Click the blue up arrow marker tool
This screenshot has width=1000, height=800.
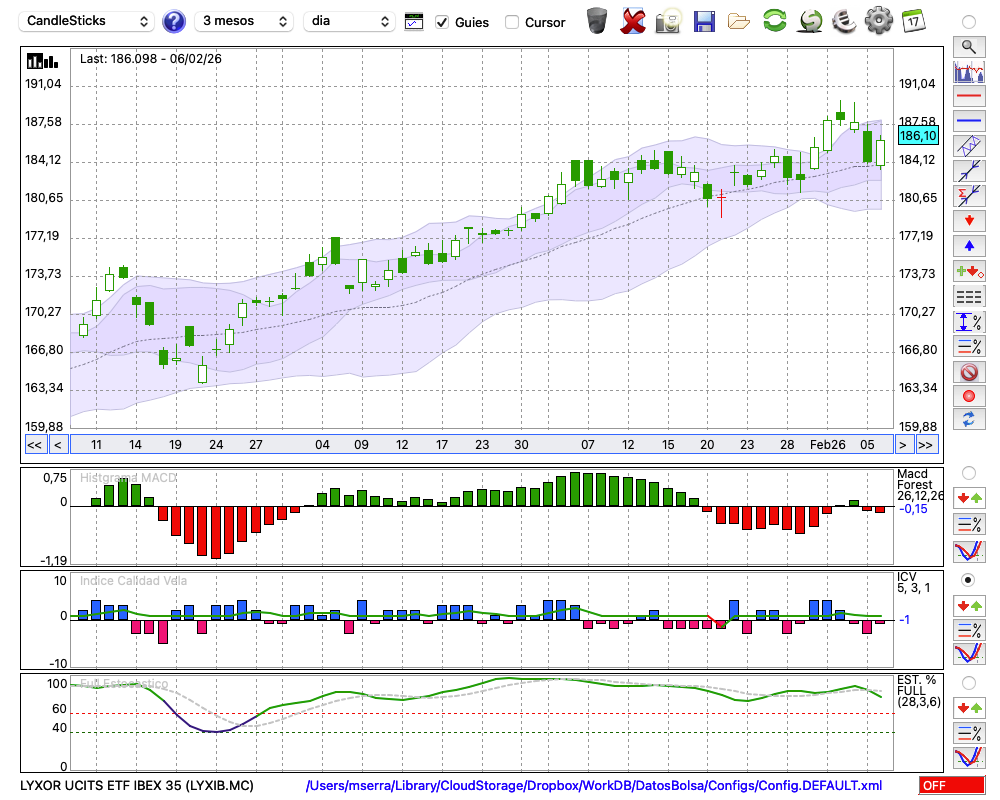[969, 246]
